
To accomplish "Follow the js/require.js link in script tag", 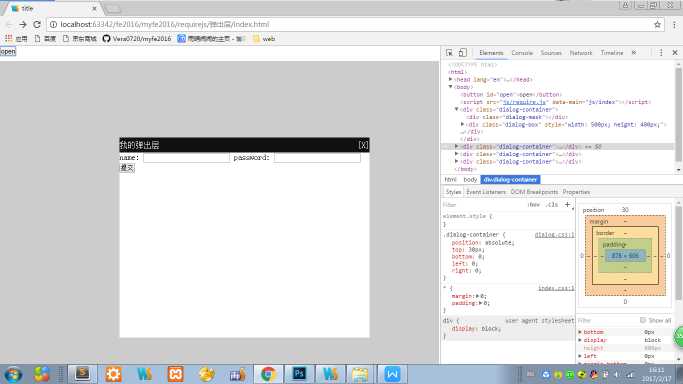I will tap(524, 102).
